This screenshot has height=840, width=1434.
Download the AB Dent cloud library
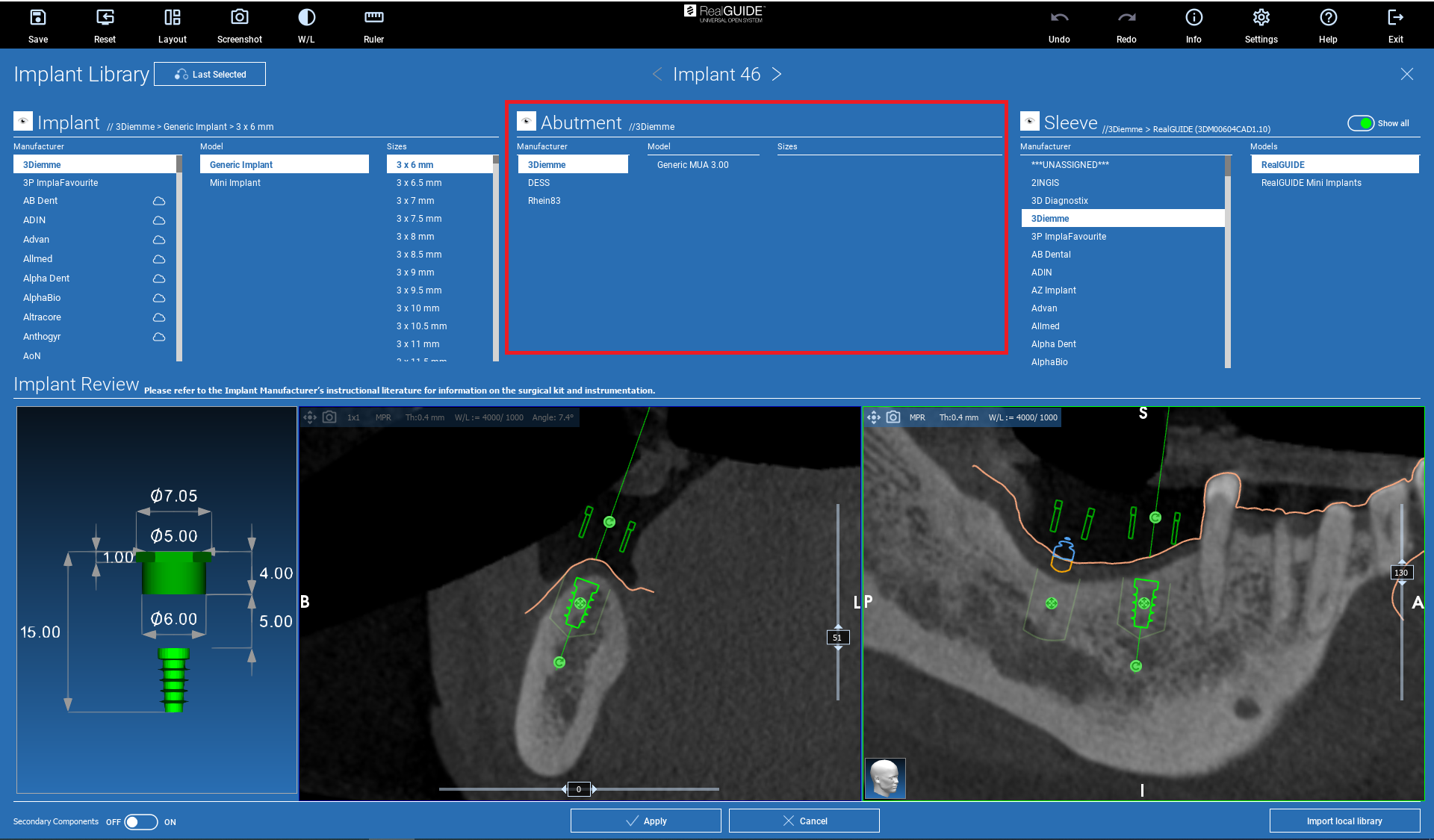click(159, 201)
